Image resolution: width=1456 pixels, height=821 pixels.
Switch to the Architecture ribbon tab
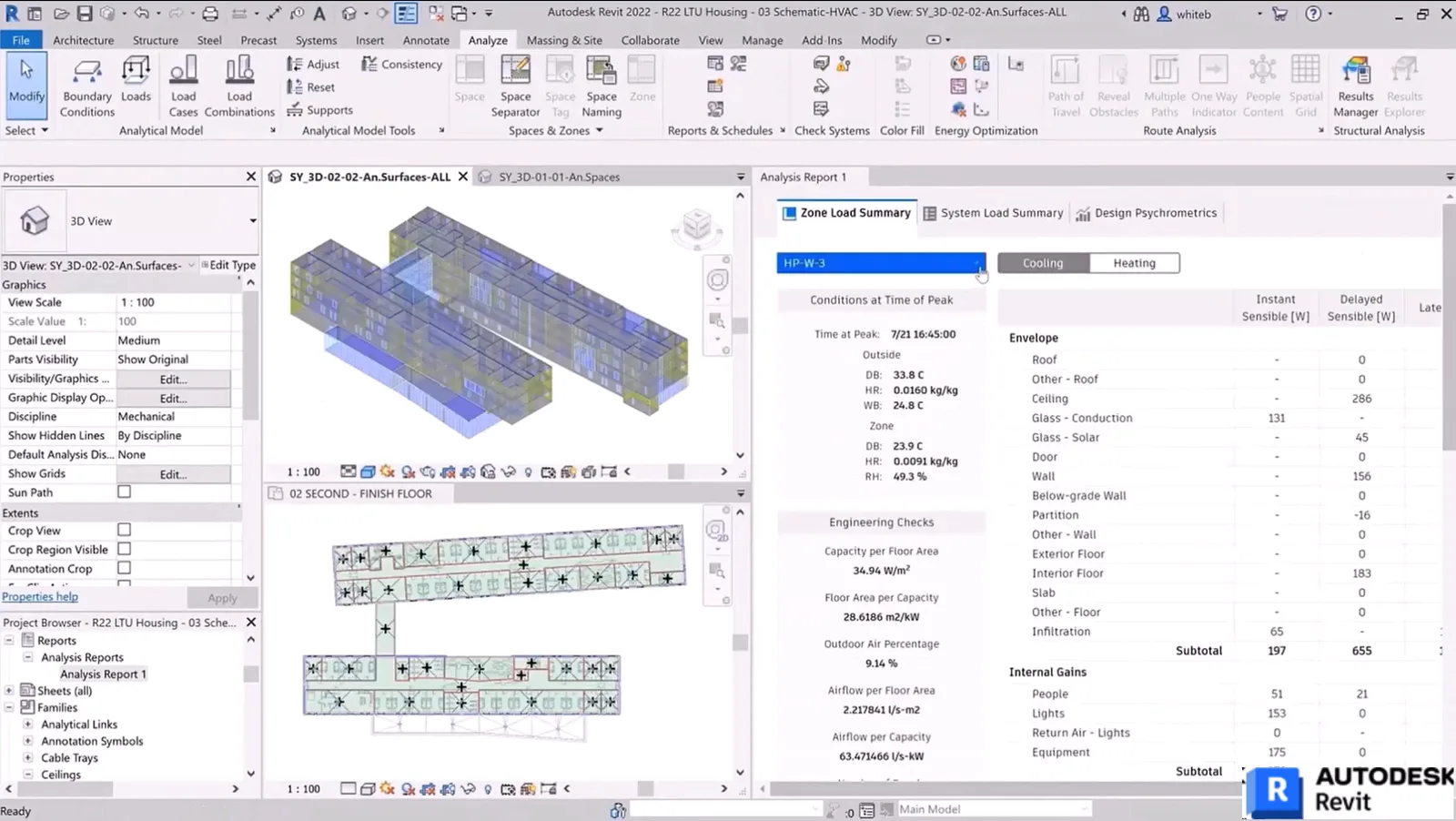coord(83,40)
